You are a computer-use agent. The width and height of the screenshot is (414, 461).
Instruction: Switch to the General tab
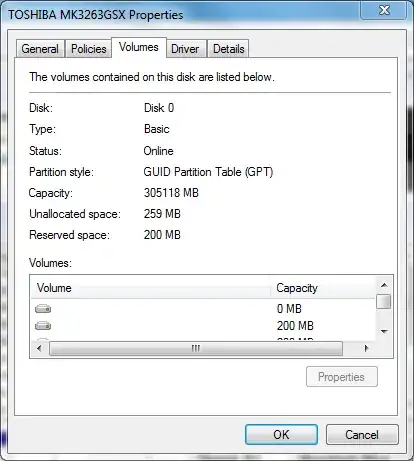pos(40,49)
